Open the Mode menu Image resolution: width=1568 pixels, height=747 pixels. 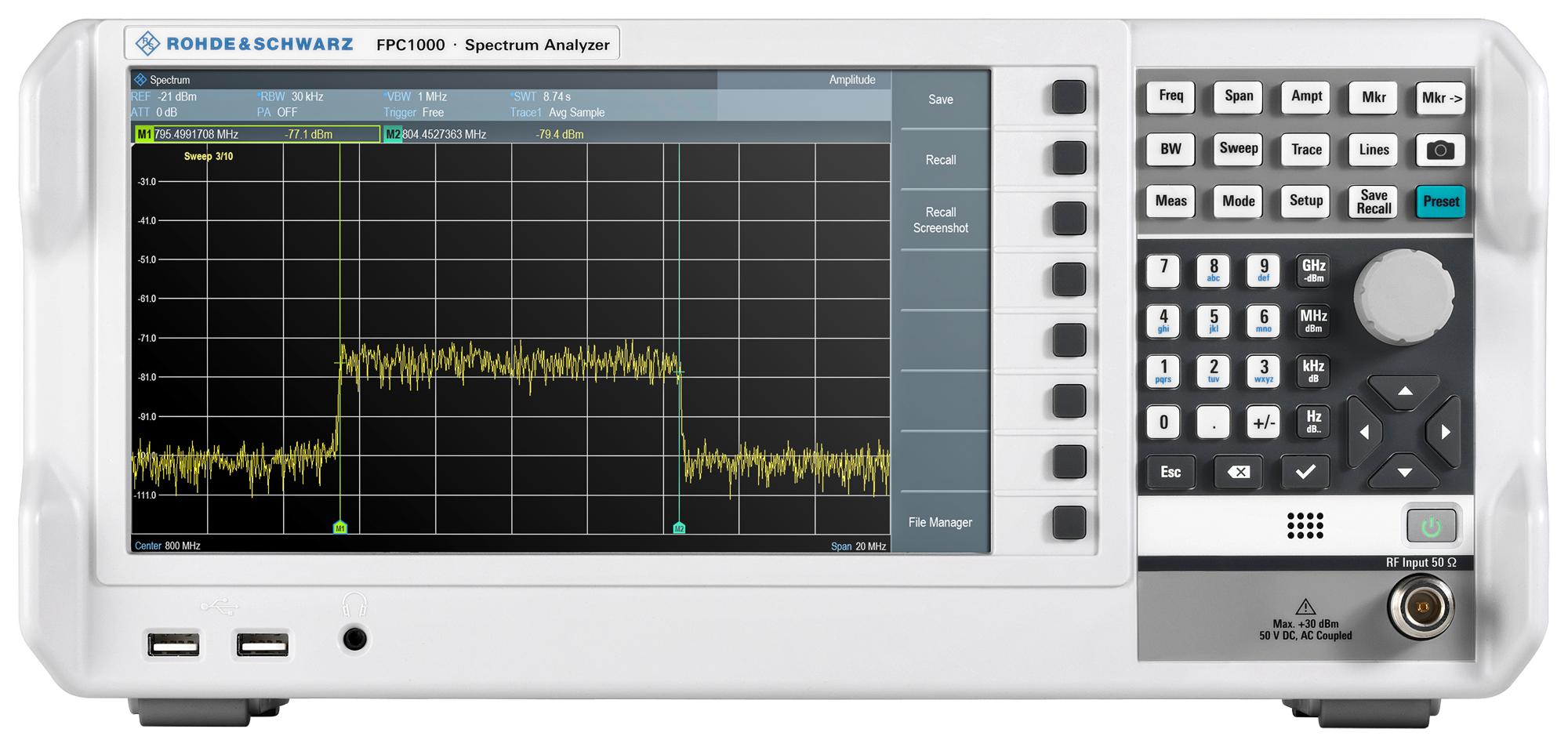click(1237, 201)
